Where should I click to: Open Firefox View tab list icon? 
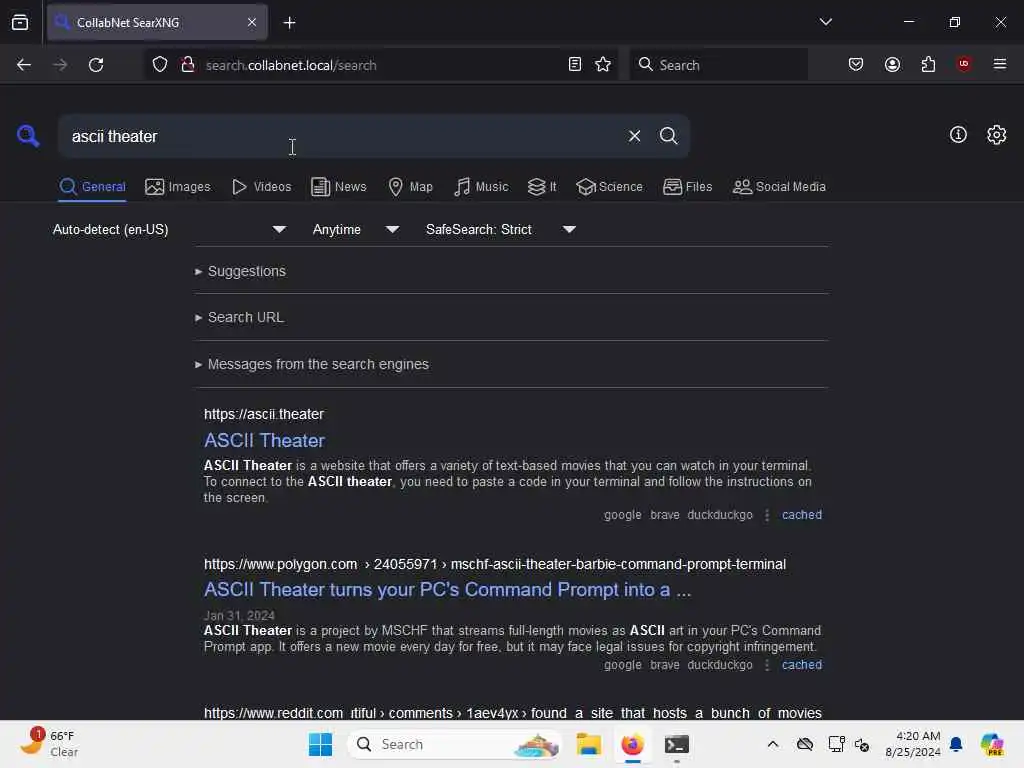(20, 22)
